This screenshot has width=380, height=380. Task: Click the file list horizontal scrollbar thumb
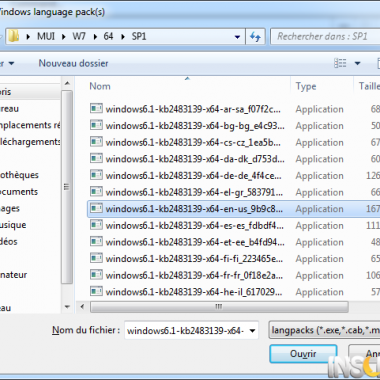coord(219,307)
